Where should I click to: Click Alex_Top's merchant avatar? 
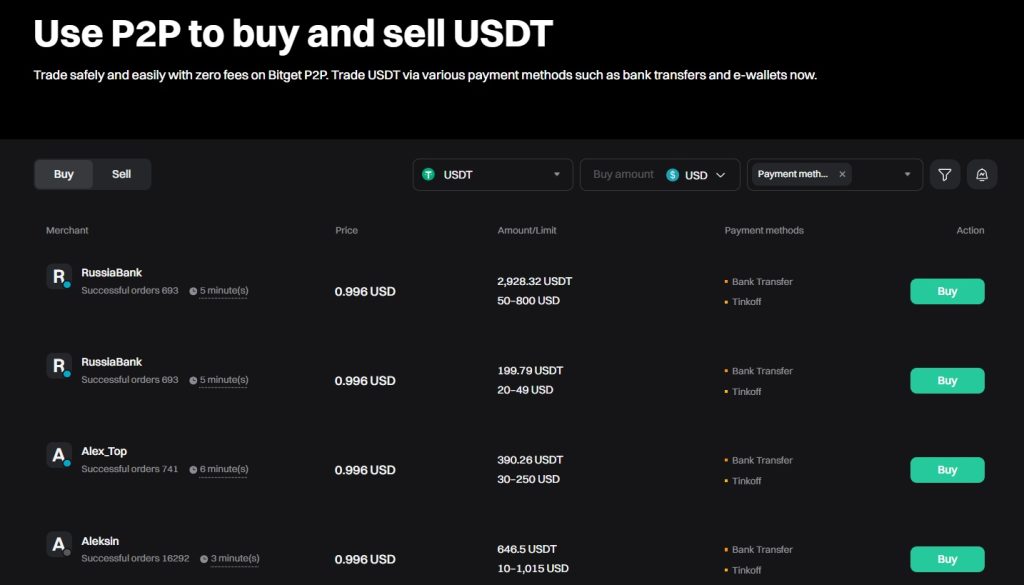click(59, 455)
